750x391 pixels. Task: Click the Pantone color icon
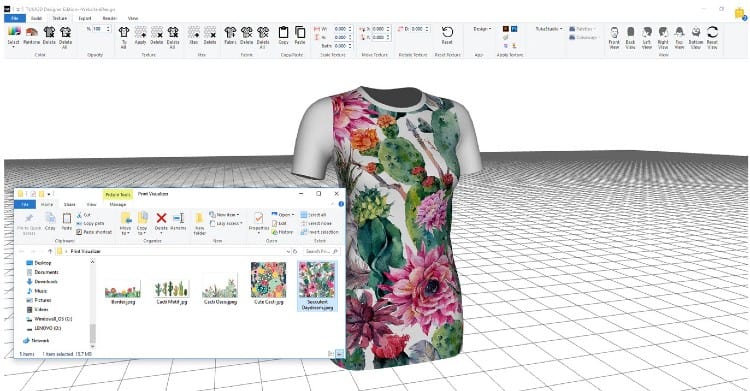tap(32, 36)
